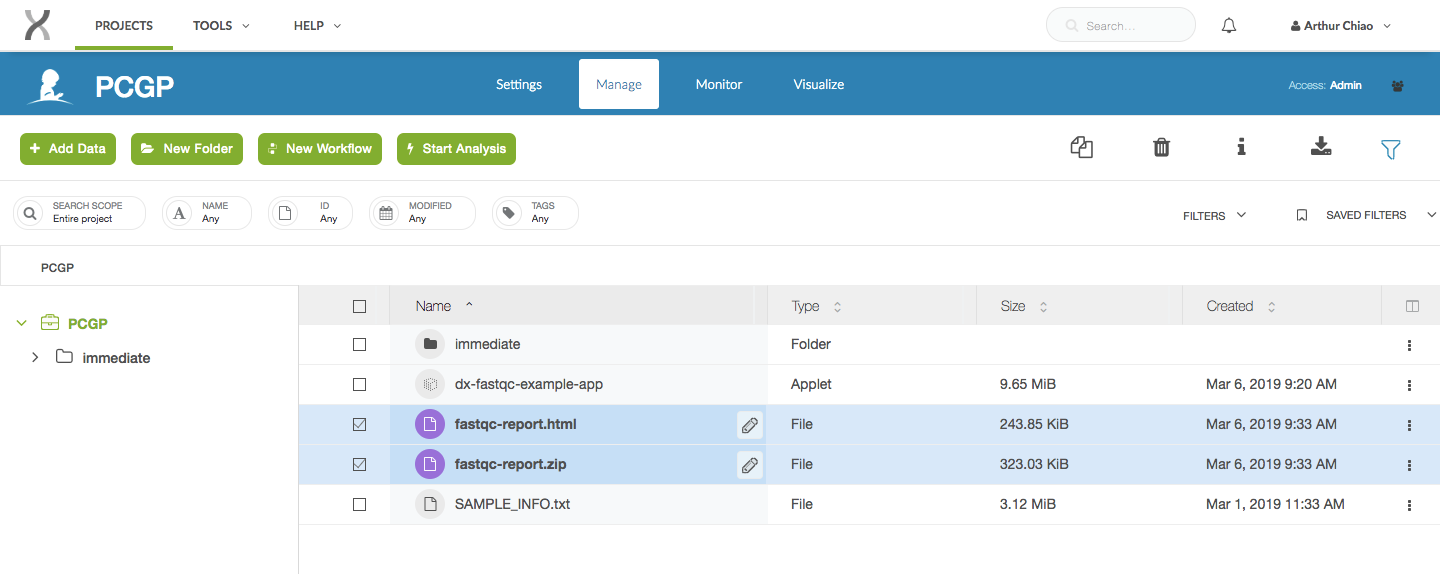The height and width of the screenshot is (574, 1440).
Task: Click purple file icon of fastqc-report.html
Action: click(x=430, y=424)
